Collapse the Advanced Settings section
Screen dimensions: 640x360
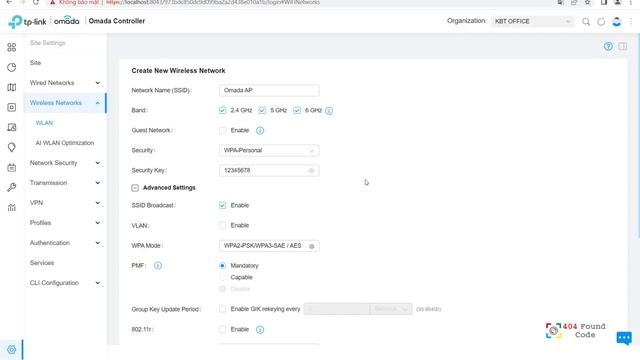tap(135, 188)
